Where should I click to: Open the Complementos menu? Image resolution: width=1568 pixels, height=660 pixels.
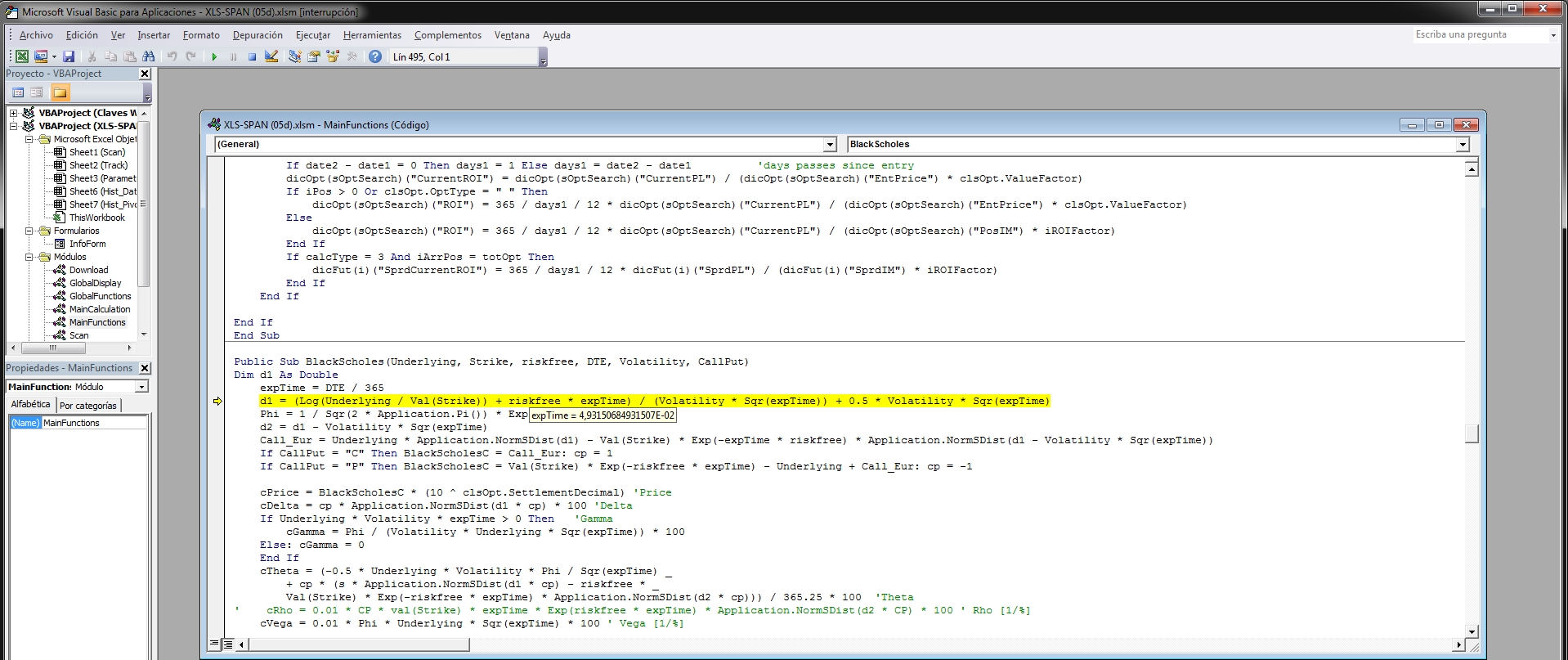[448, 35]
